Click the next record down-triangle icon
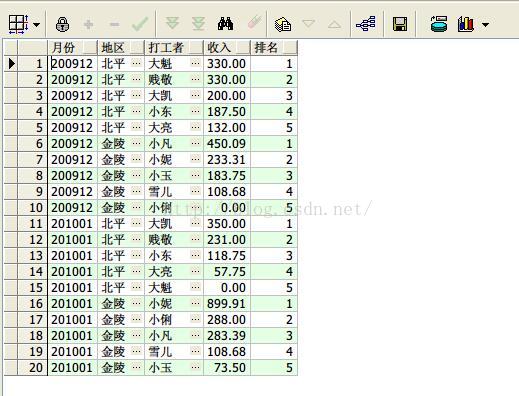The height and width of the screenshot is (396, 519). pos(308,24)
